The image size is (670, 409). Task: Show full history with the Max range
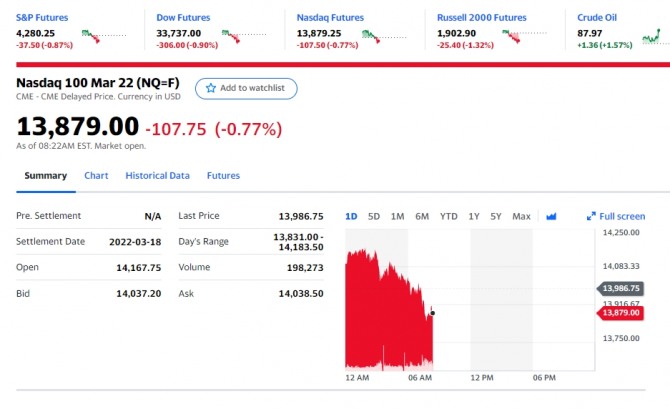[521, 216]
